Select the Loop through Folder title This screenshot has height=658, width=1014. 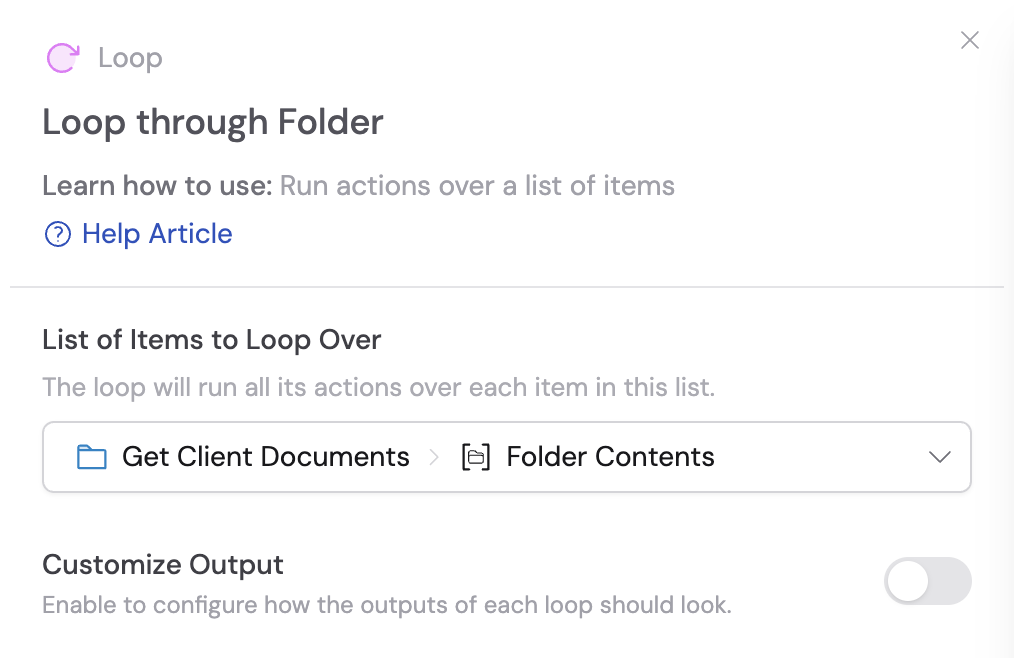pos(212,122)
